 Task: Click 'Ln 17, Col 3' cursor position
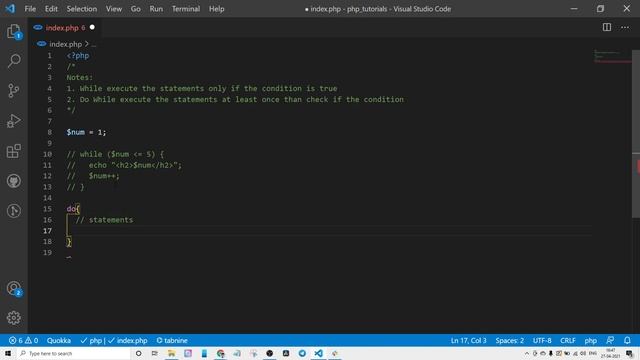(469, 340)
